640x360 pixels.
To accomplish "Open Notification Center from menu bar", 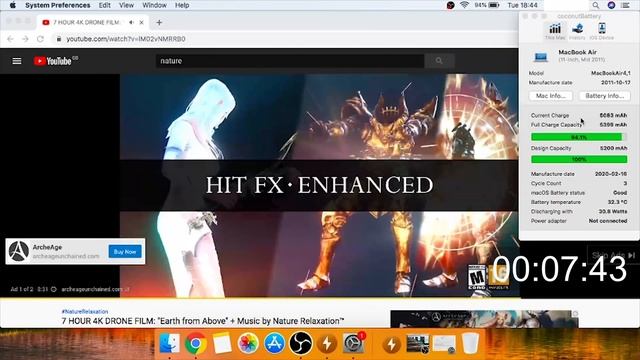I will point(625,5).
